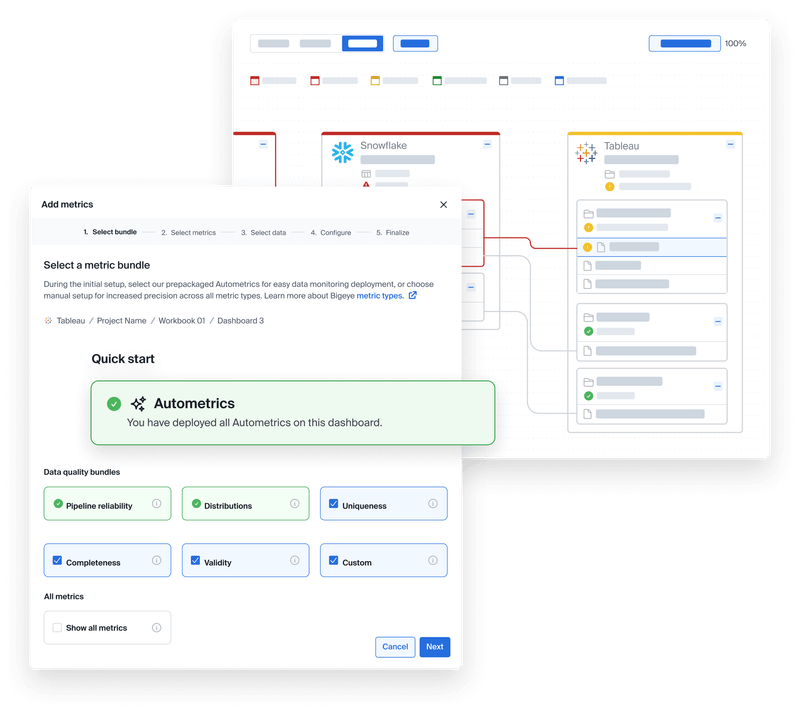Screen dimensions: 800x711
Task: Click the external-link icon after metric types
Action: pos(411,295)
